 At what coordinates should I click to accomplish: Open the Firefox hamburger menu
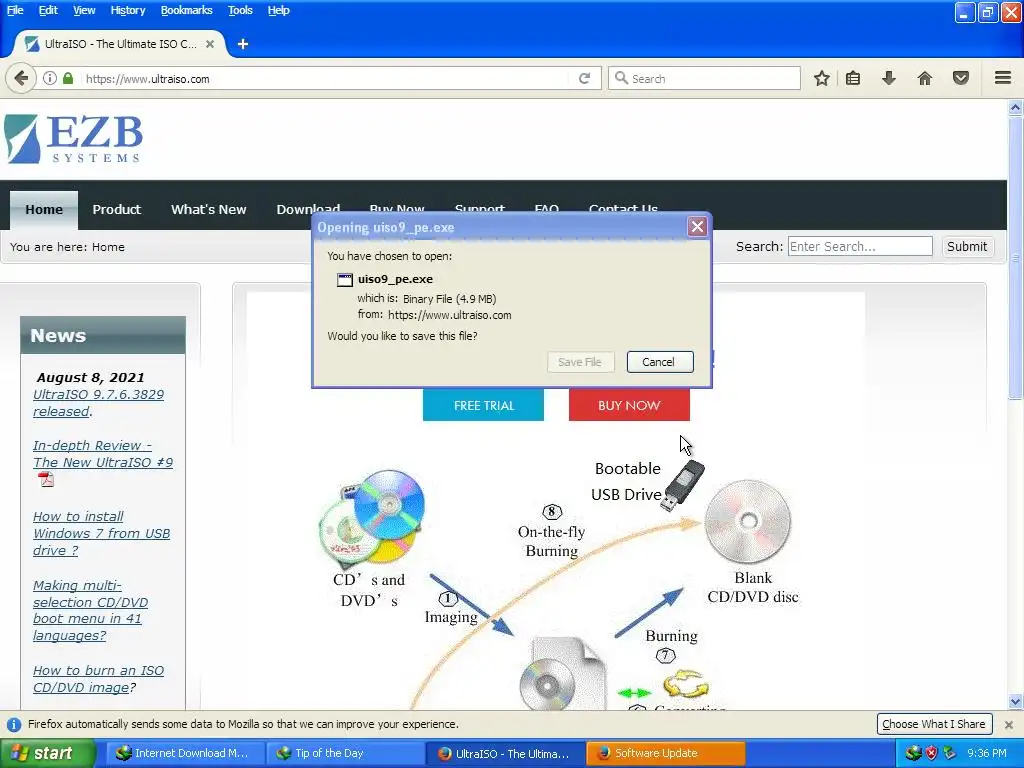pyautogui.click(x=1003, y=78)
